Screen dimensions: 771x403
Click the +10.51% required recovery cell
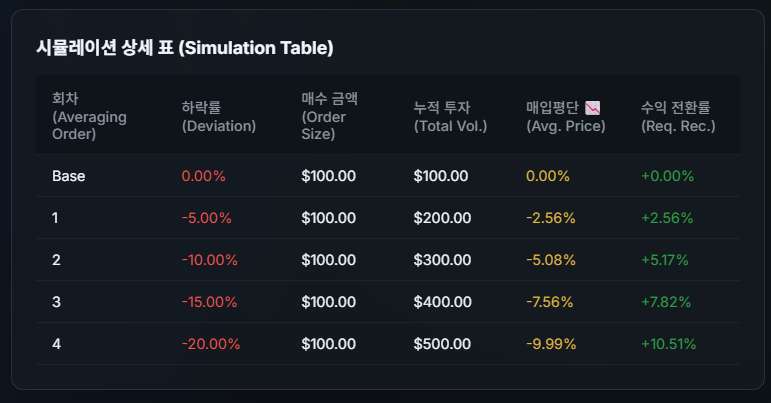[669, 344]
